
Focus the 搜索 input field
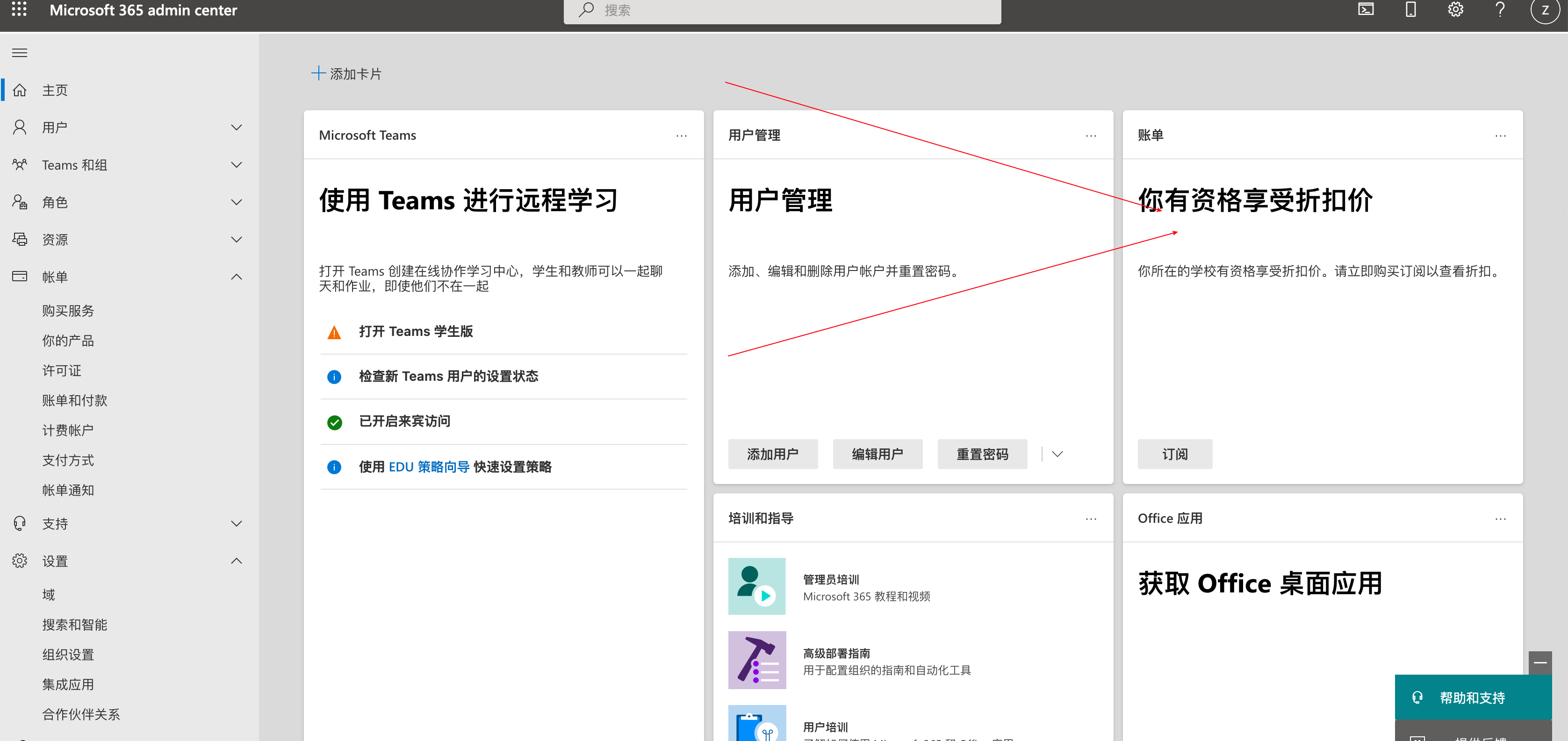pyautogui.click(x=782, y=10)
